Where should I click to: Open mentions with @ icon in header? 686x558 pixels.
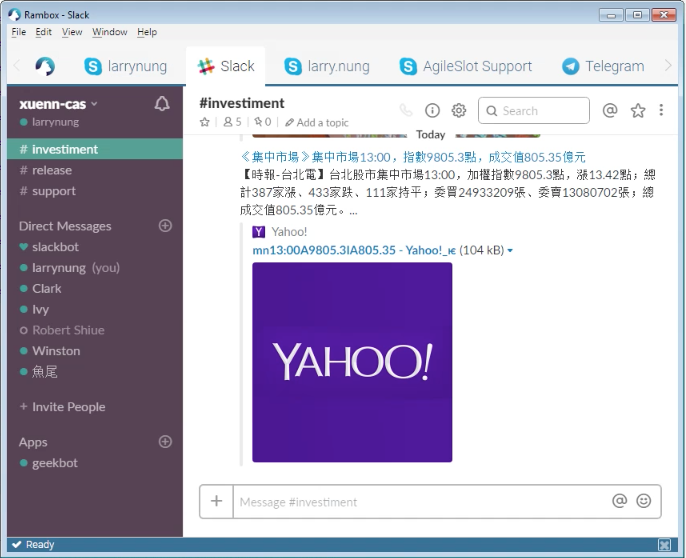(610, 110)
